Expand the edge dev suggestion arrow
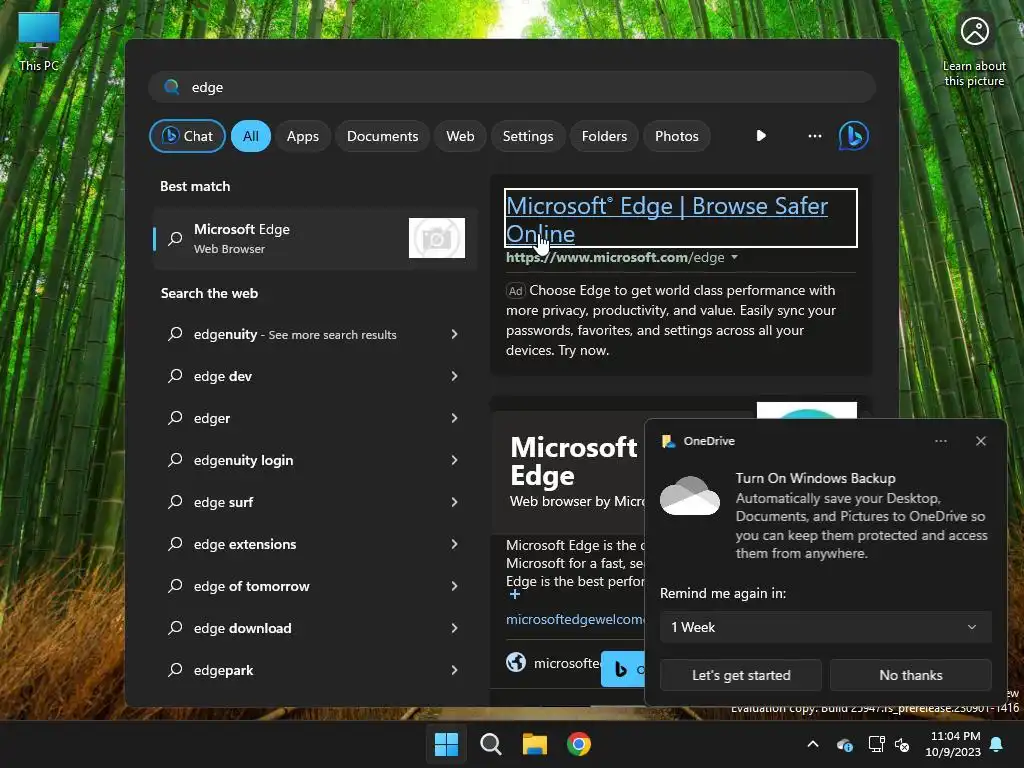This screenshot has height=768, width=1024. coord(455,376)
